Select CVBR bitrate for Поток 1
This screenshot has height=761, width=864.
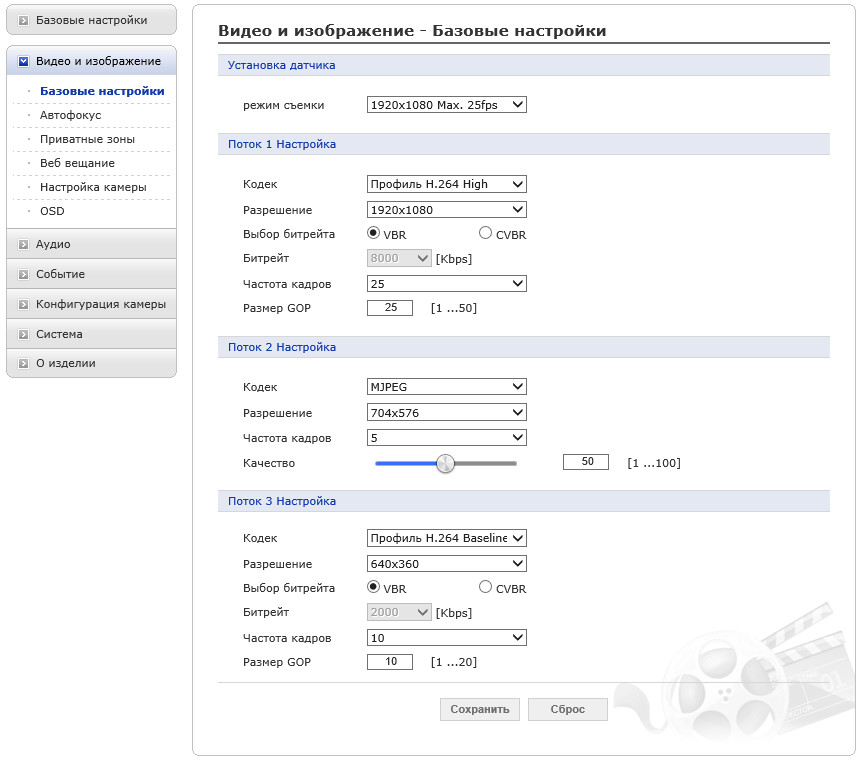(486, 233)
